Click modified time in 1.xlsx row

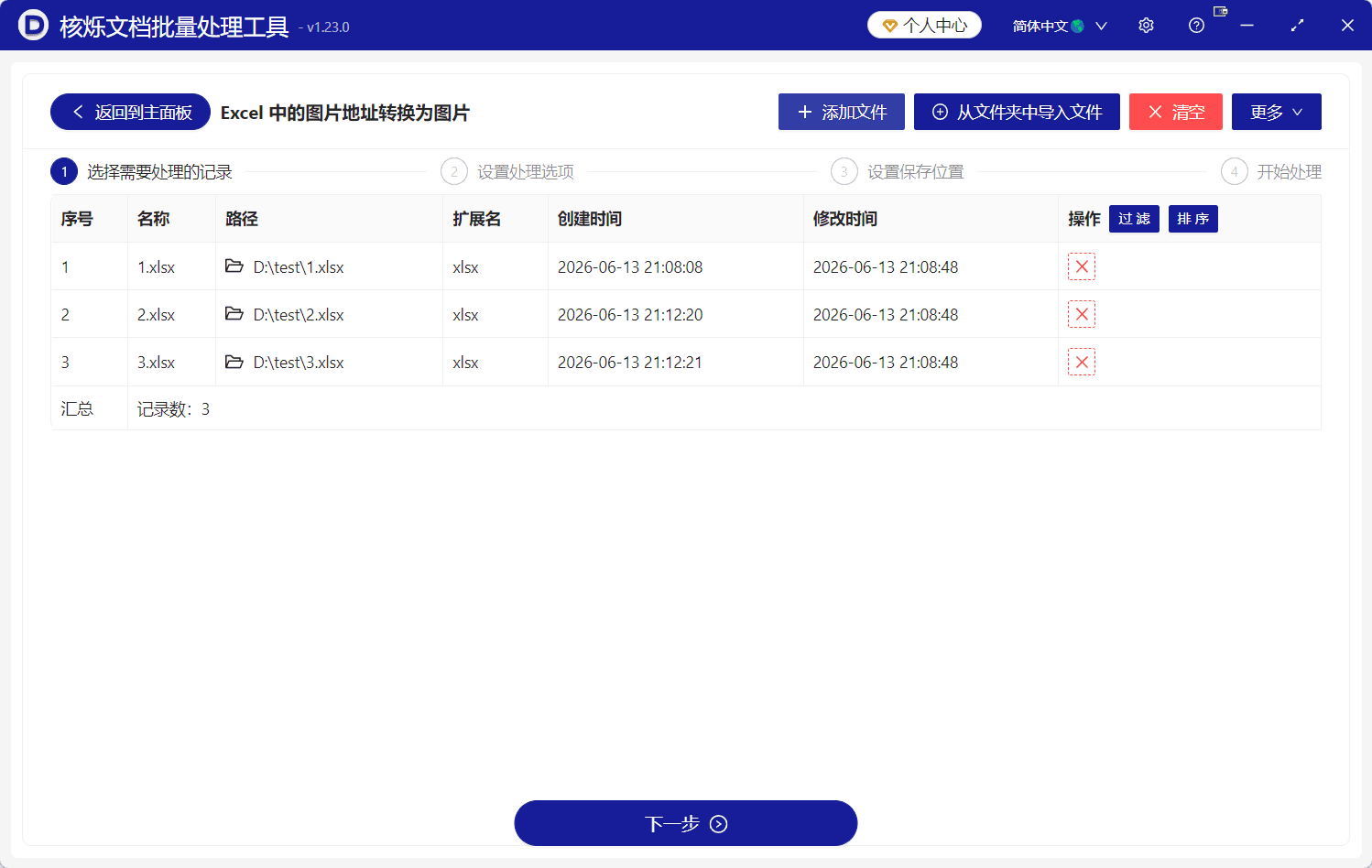[886, 267]
